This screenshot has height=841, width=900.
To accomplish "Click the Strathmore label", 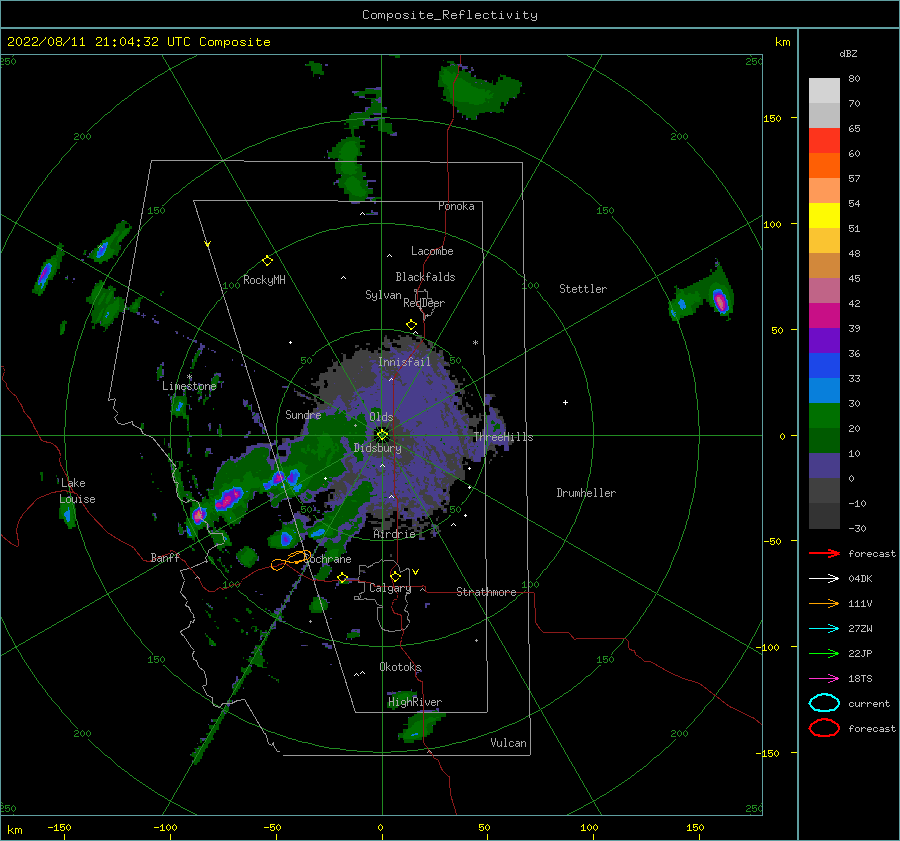I will pyautogui.click(x=486, y=592).
